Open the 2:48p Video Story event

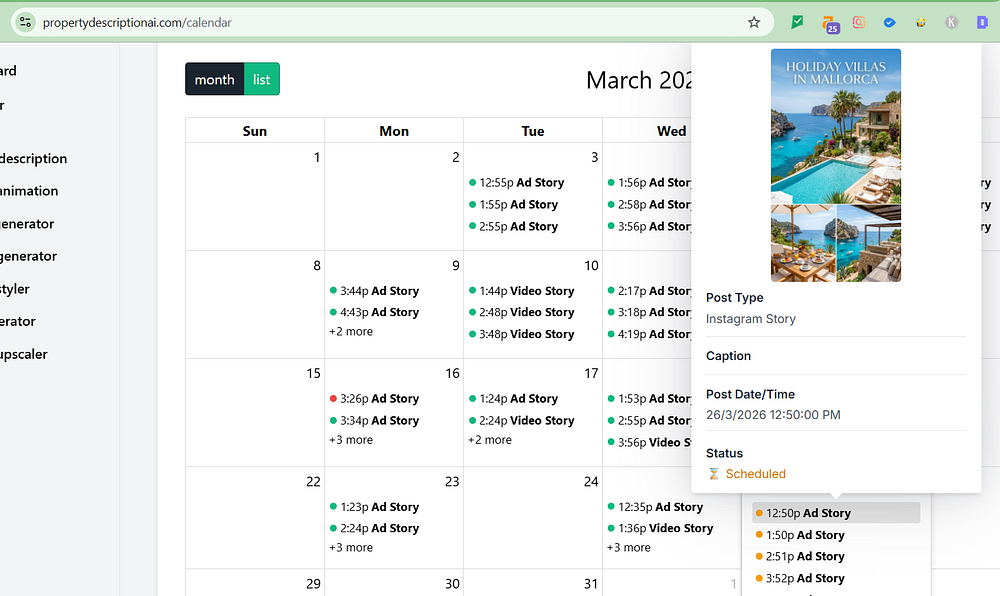point(521,312)
